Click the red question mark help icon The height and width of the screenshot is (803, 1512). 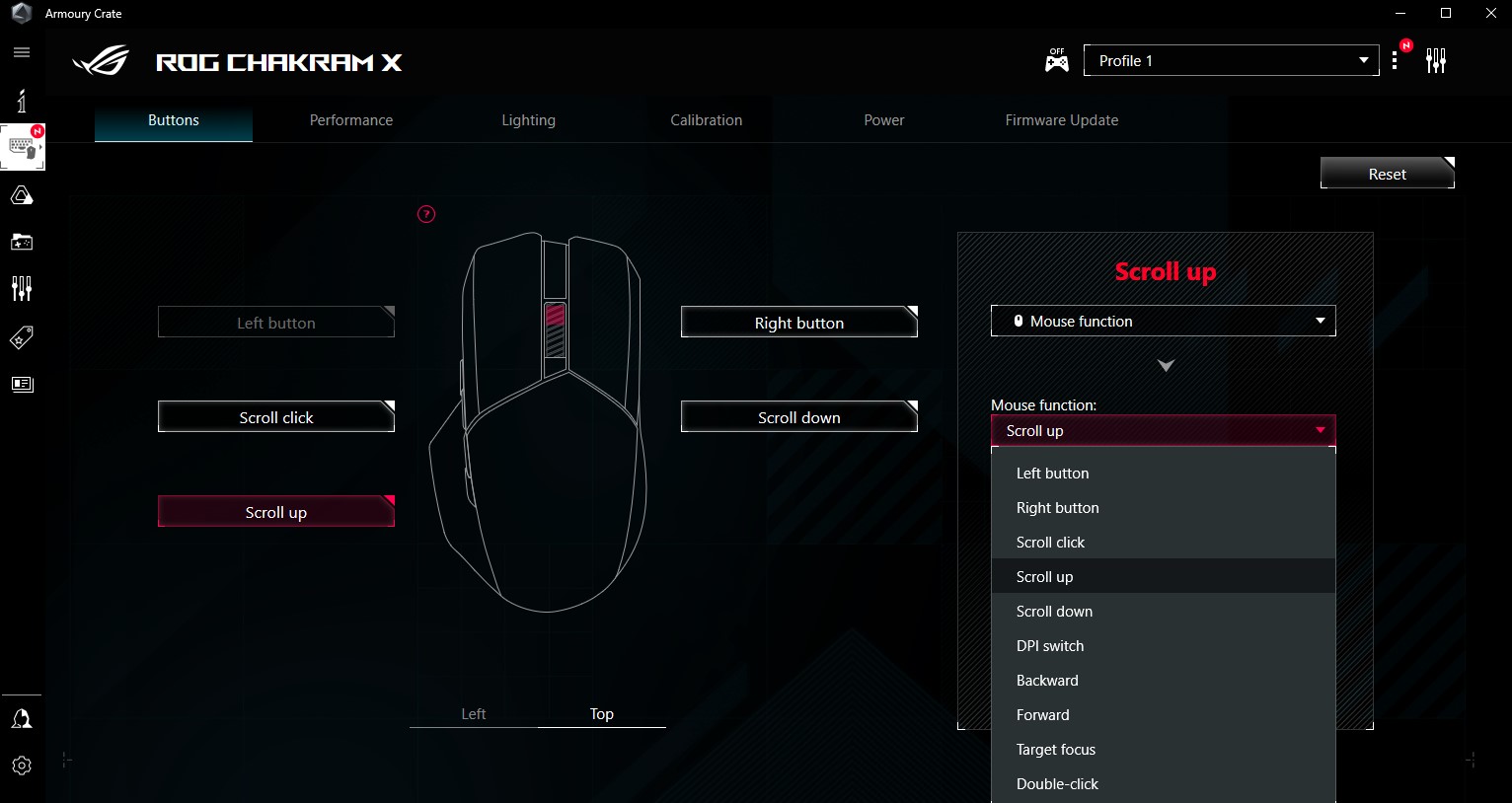[426, 214]
